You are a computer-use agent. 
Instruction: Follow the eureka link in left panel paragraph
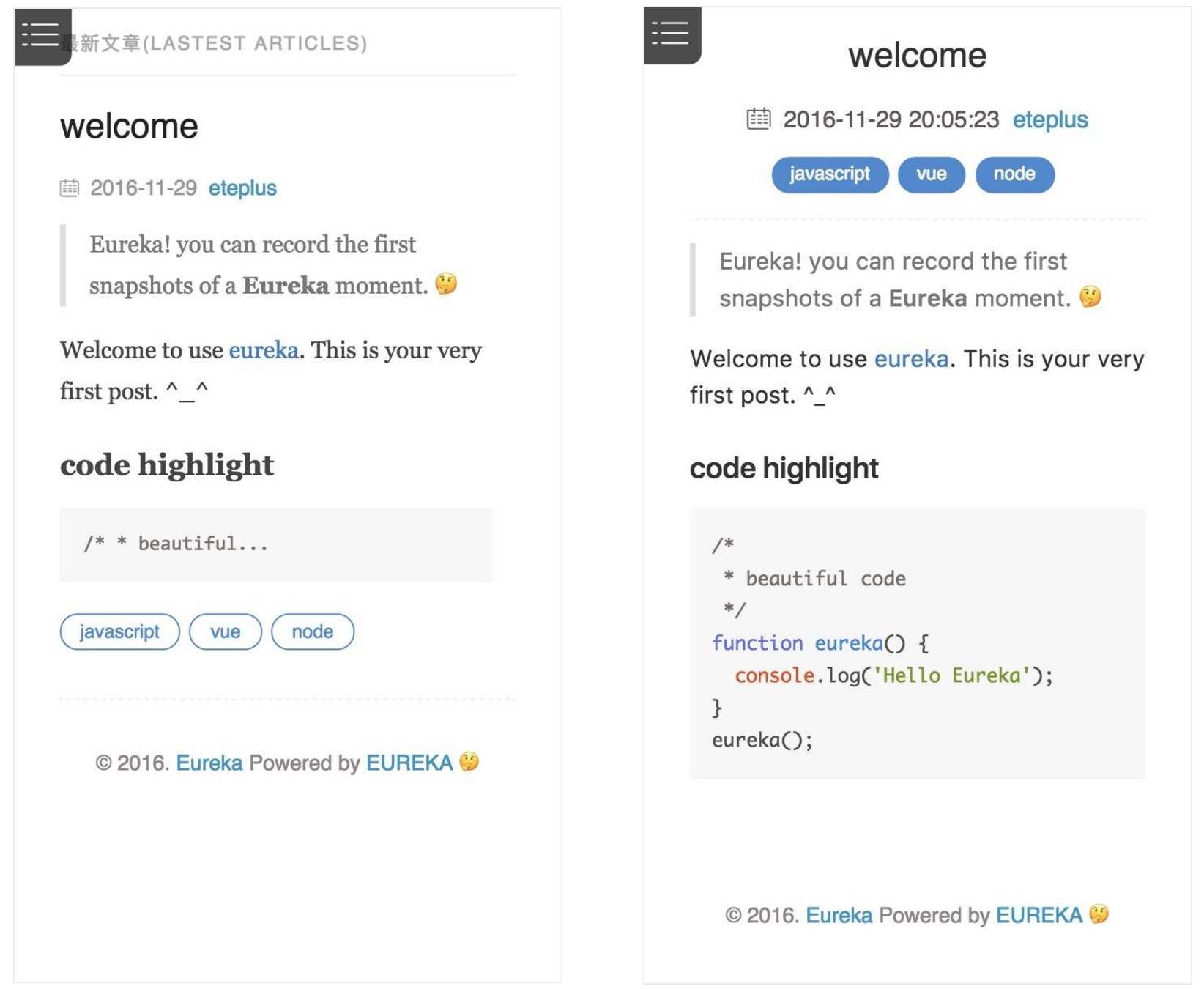tap(264, 350)
